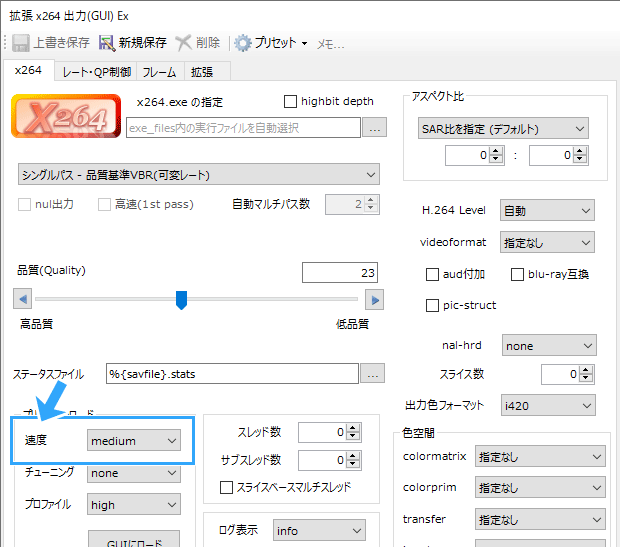Click the スライス数 value field
Image resolution: width=620 pixels, height=547 pixels.
click(x=560, y=374)
